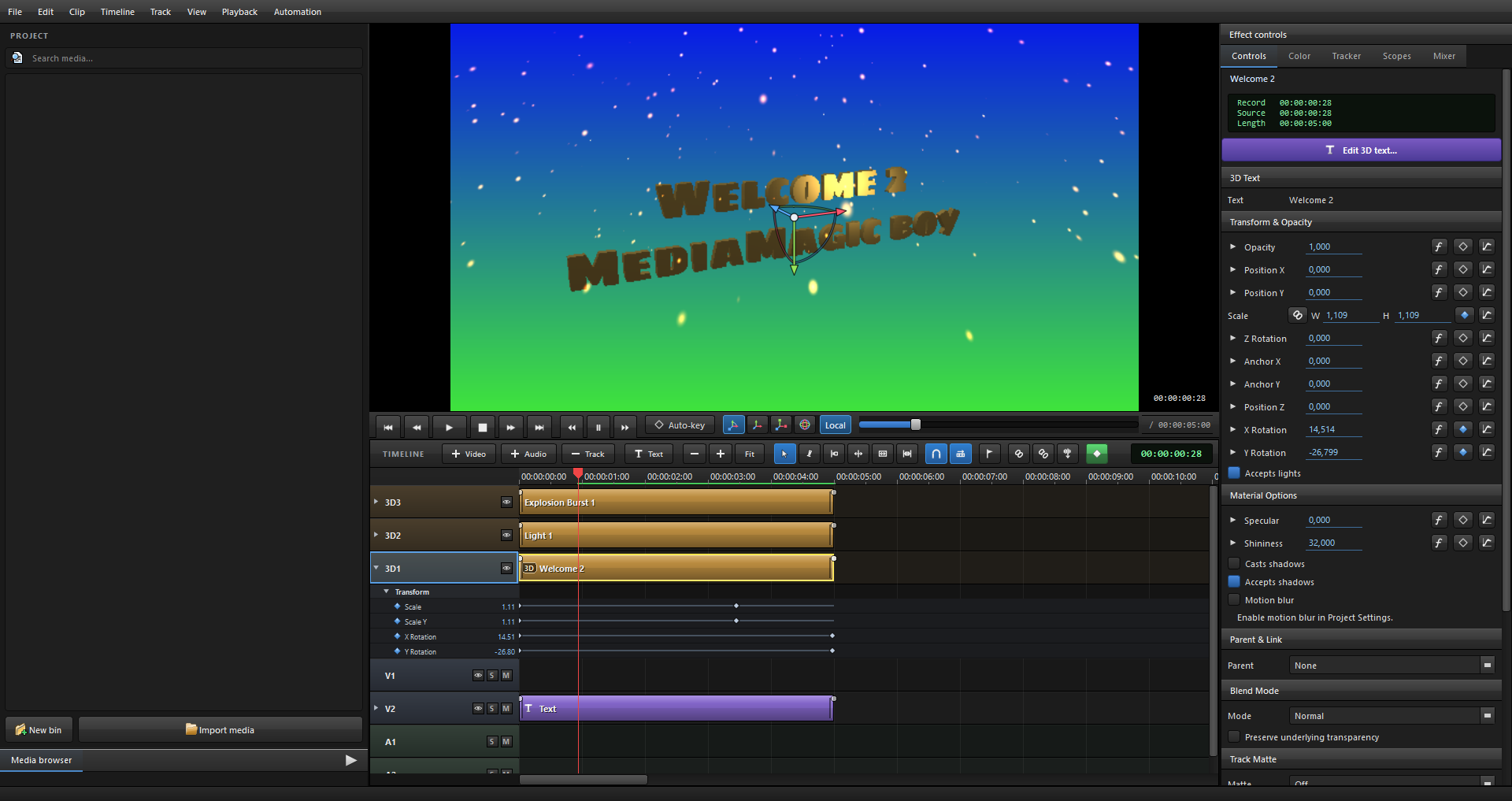This screenshot has height=801, width=1512.
Task: Toggle the ripple edit mode icon
Action: pyautogui.click(x=961, y=454)
